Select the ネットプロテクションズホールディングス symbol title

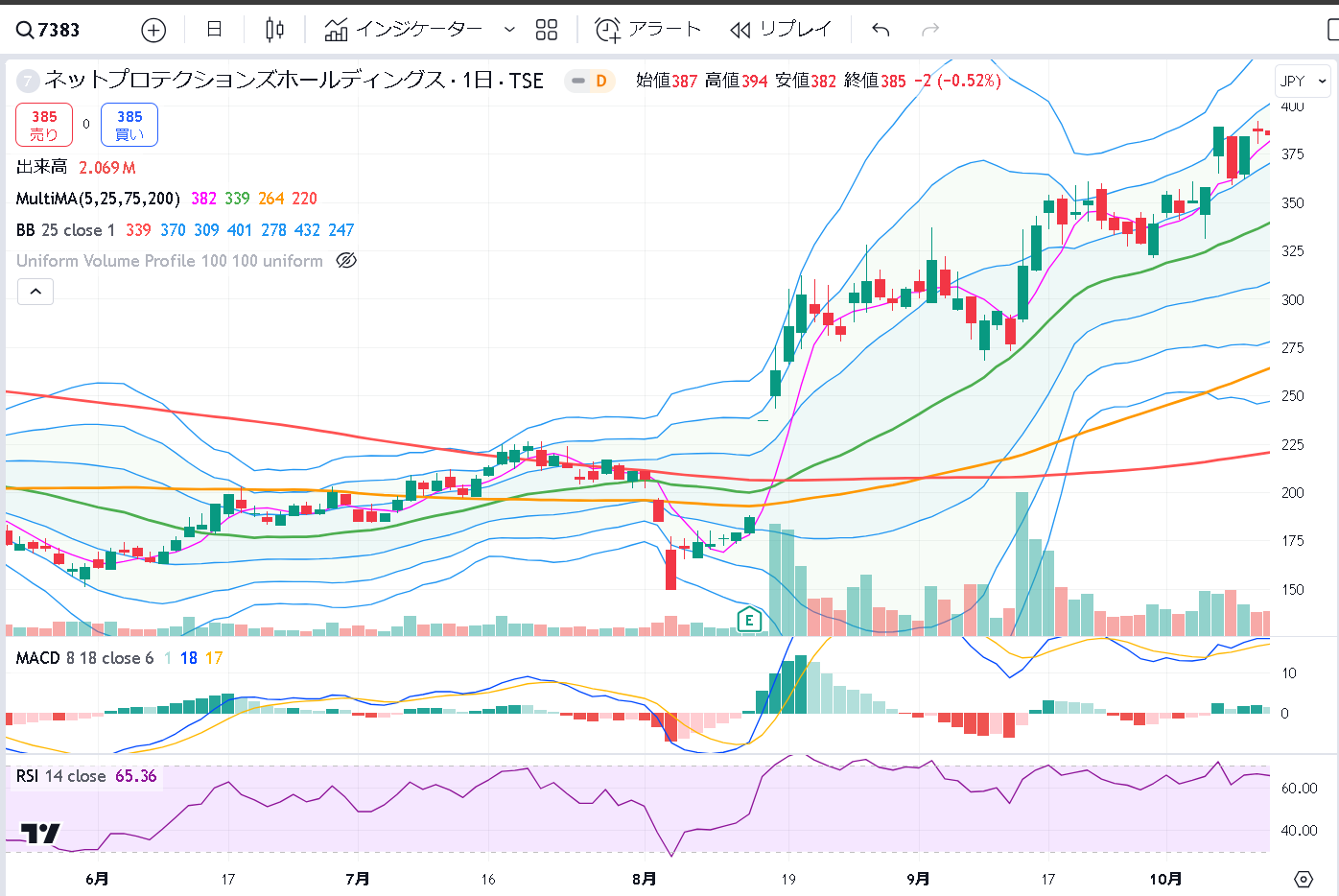245,81
